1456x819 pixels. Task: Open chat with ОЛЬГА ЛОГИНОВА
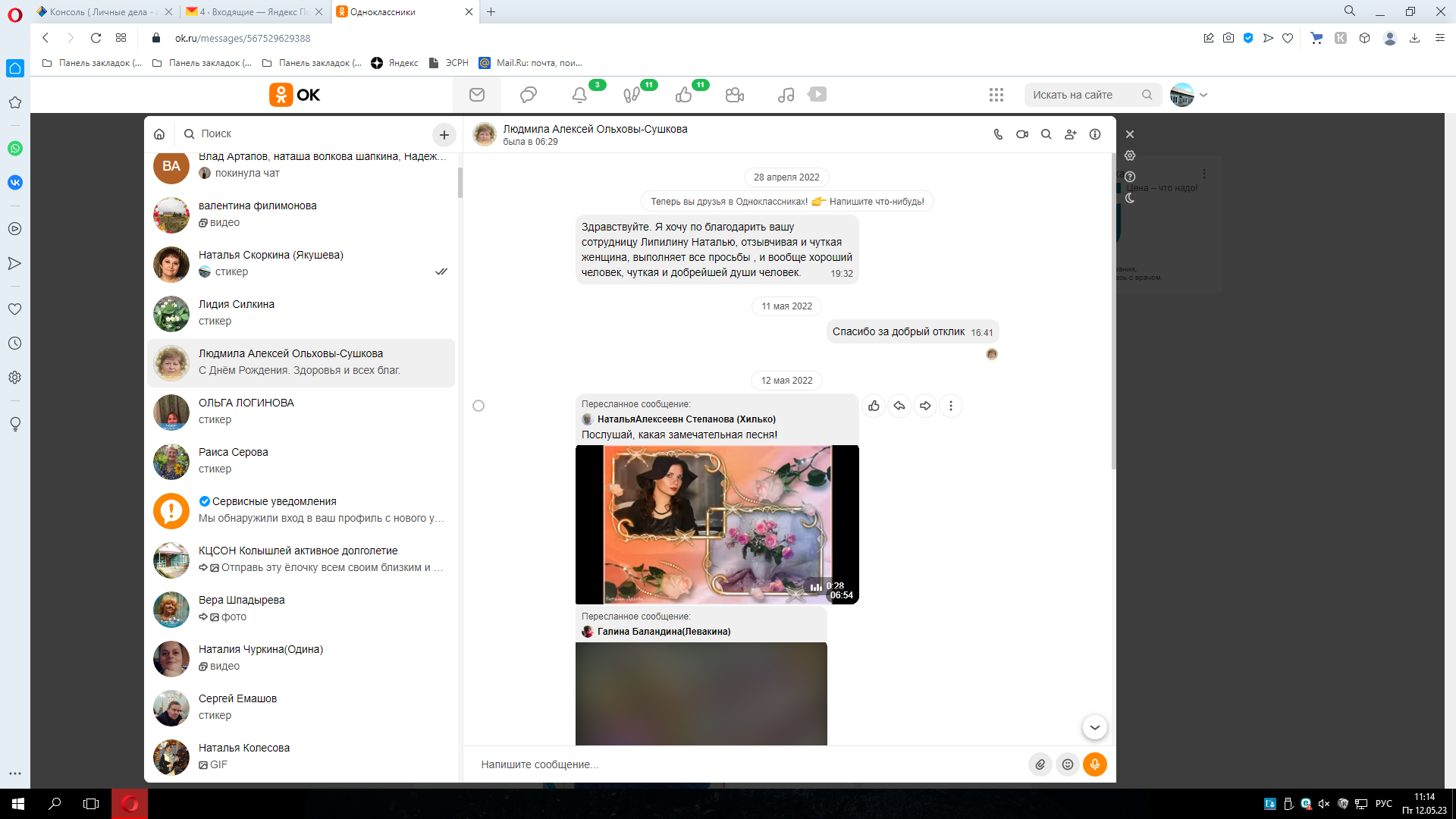(301, 412)
